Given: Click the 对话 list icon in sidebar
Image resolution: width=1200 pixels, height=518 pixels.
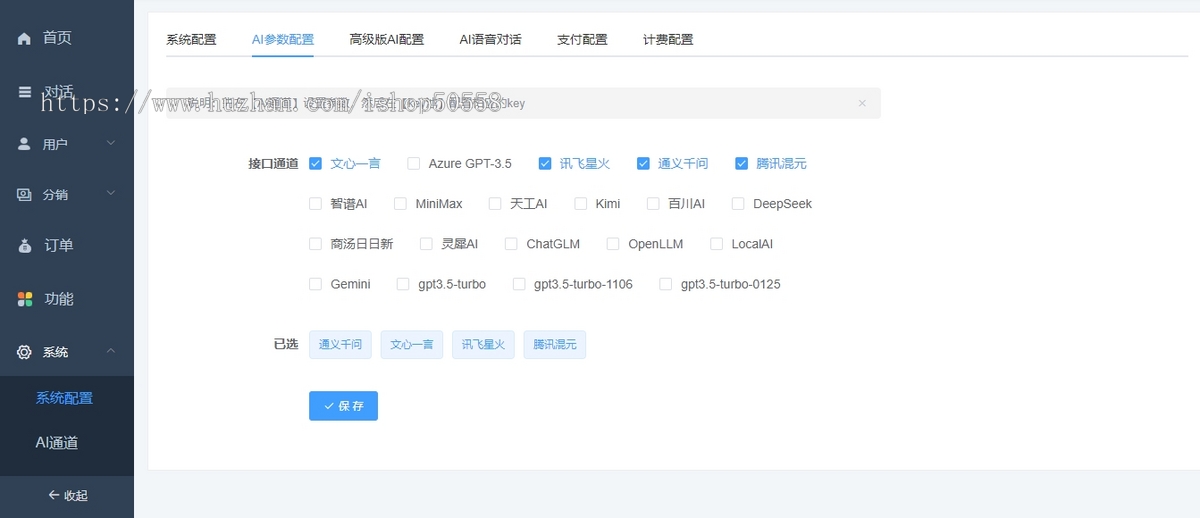Looking at the screenshot, I should point(24,91).
